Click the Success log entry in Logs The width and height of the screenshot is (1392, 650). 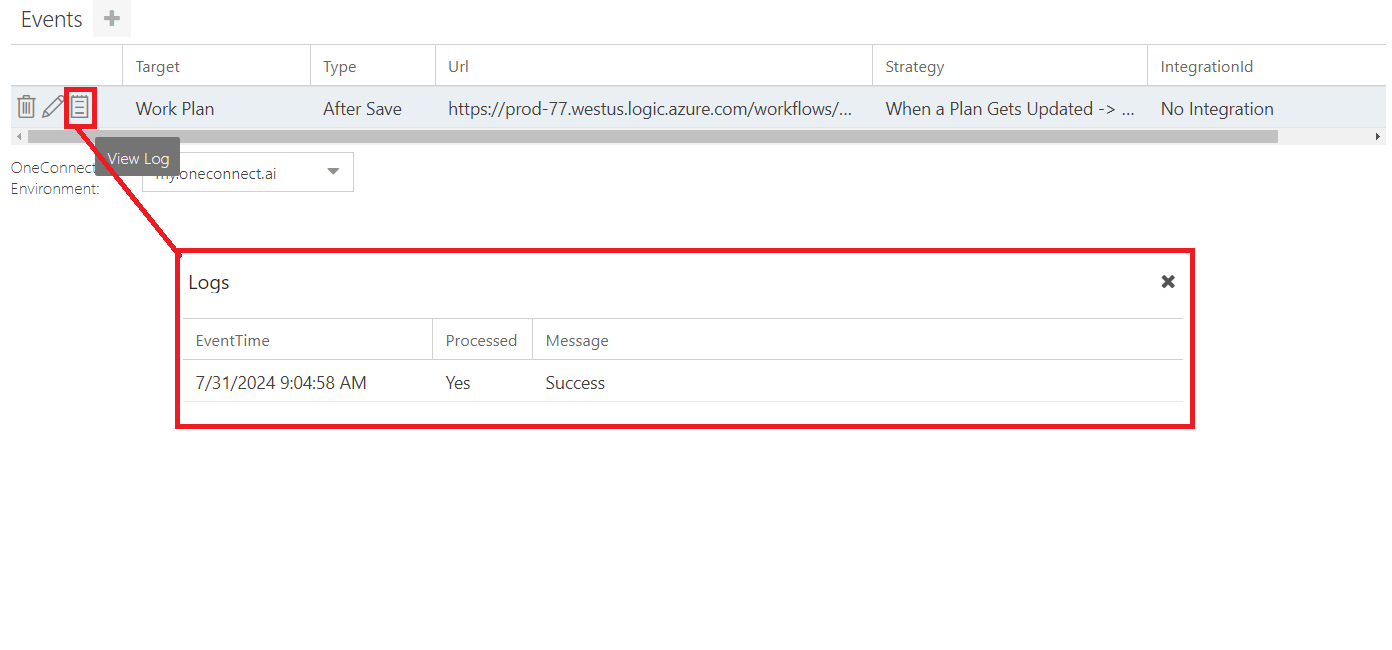pos(575,382)
